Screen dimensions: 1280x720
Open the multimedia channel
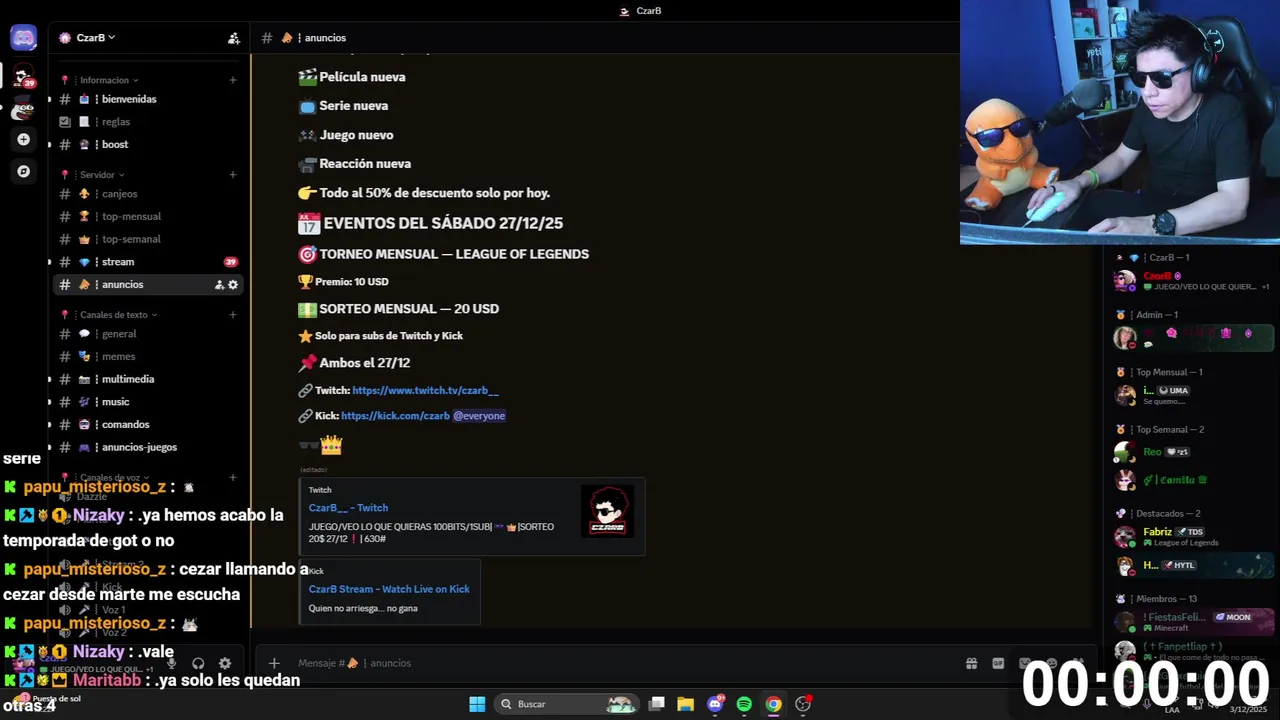tap(148, 379)
